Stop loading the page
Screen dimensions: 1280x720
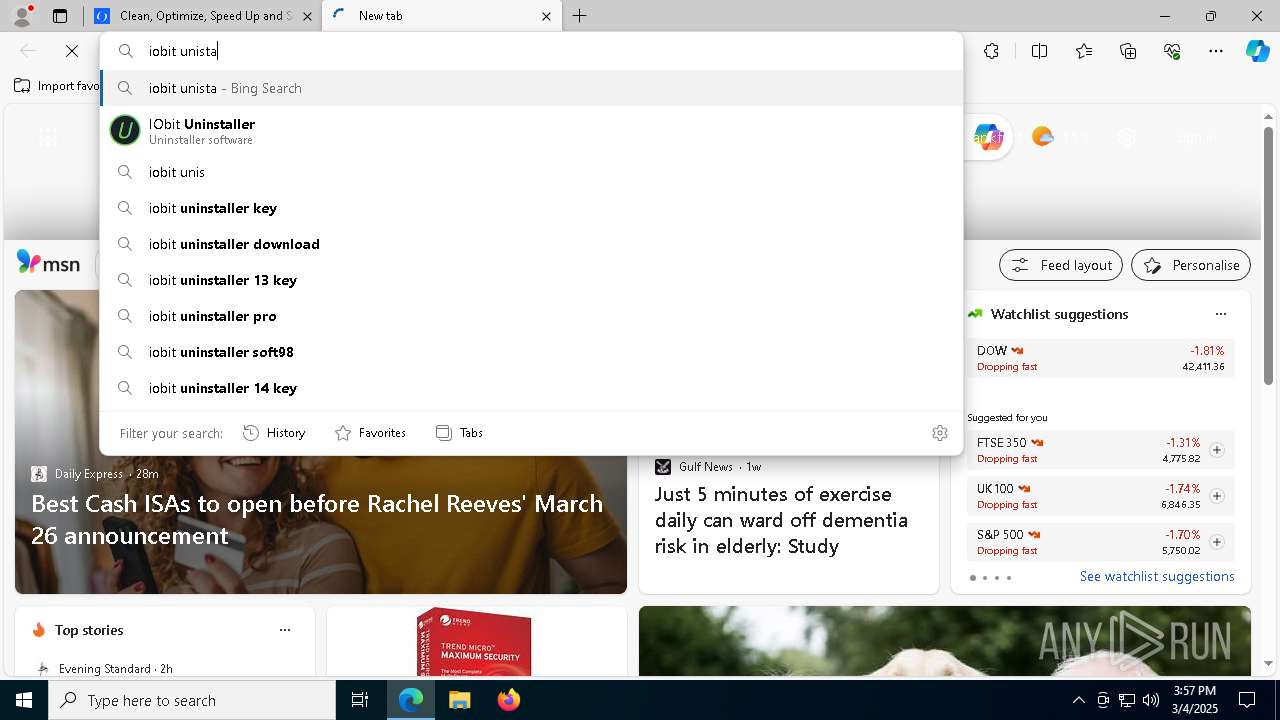click(x=71, y=51)
